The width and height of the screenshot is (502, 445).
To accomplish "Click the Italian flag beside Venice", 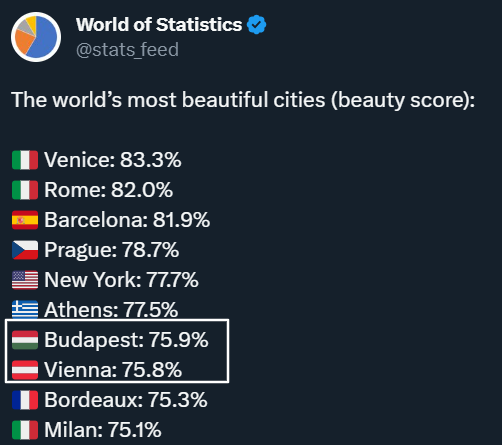I will (x=25, y=160).
